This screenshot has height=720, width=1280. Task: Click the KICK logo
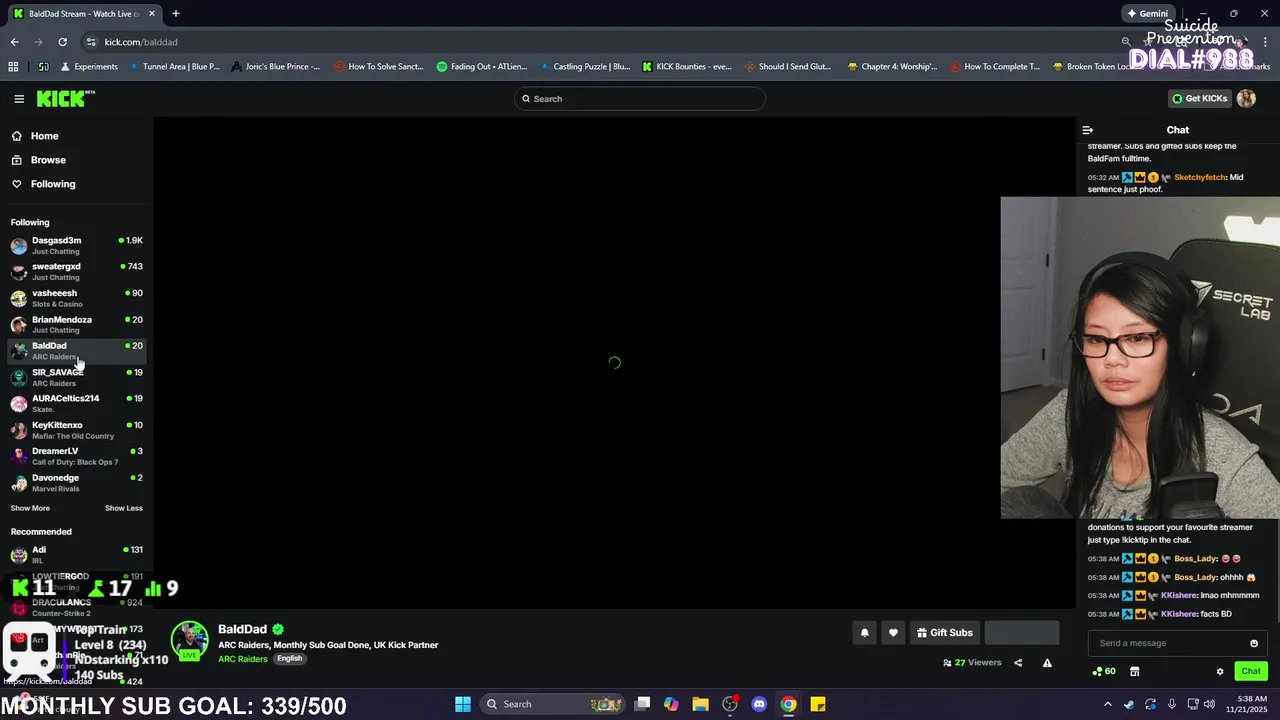(x=65, y=98)
